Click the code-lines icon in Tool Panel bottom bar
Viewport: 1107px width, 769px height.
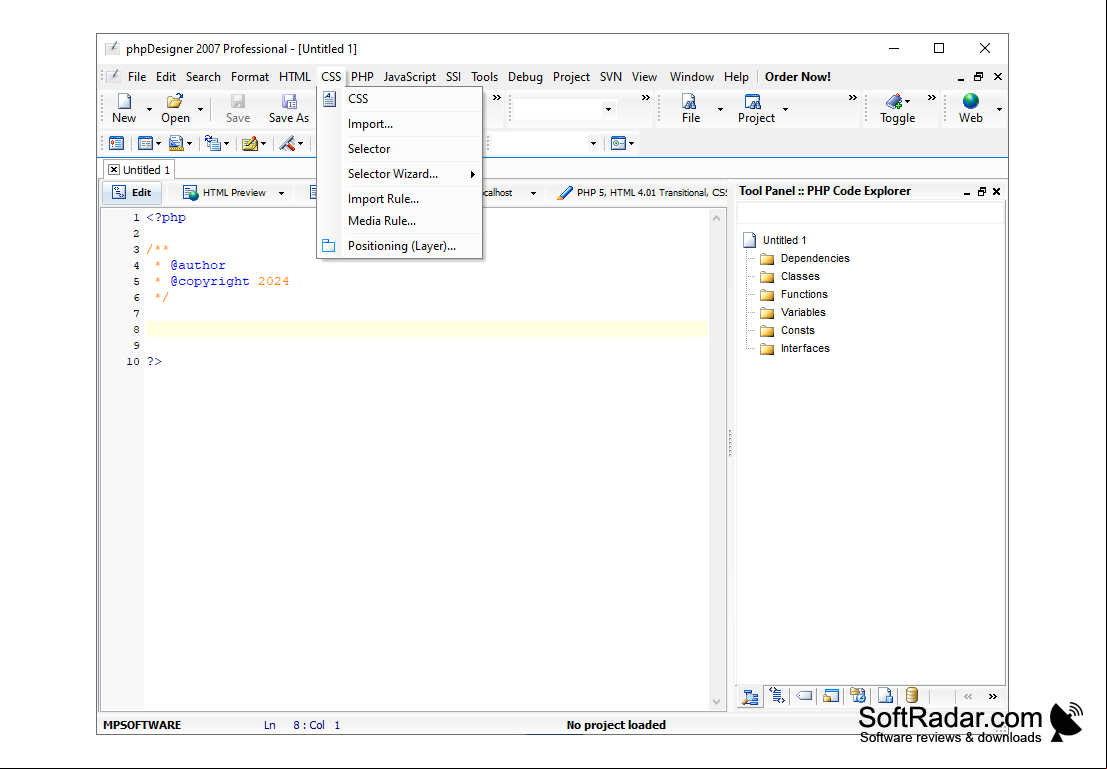pyautogui.click(x=777, y=696)
